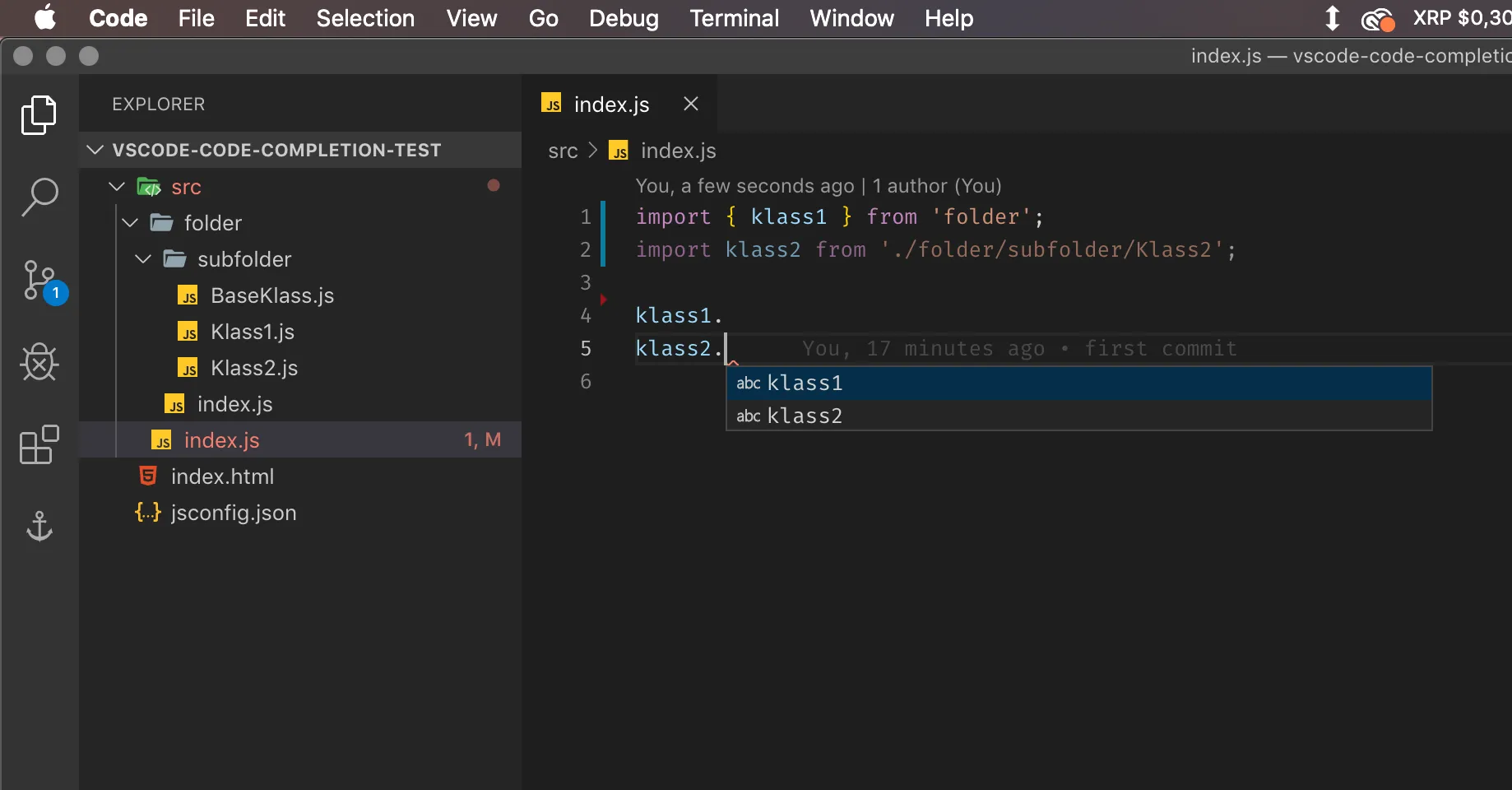
Task: Click the cloud status icon in menu bar
Action: pyautogui.click(x=1377, y=18)
